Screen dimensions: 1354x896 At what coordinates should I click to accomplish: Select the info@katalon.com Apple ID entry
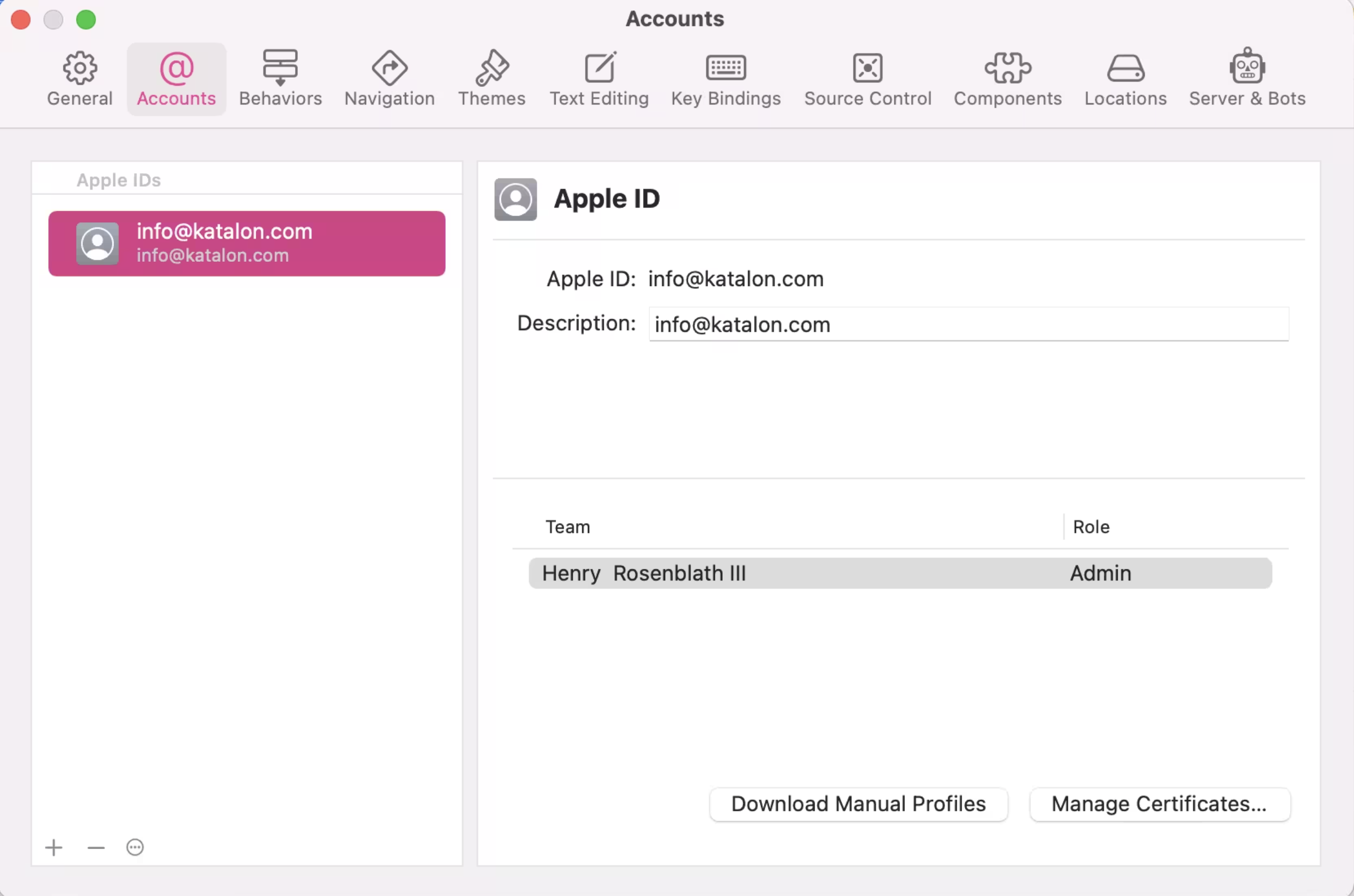coord(247,243)
